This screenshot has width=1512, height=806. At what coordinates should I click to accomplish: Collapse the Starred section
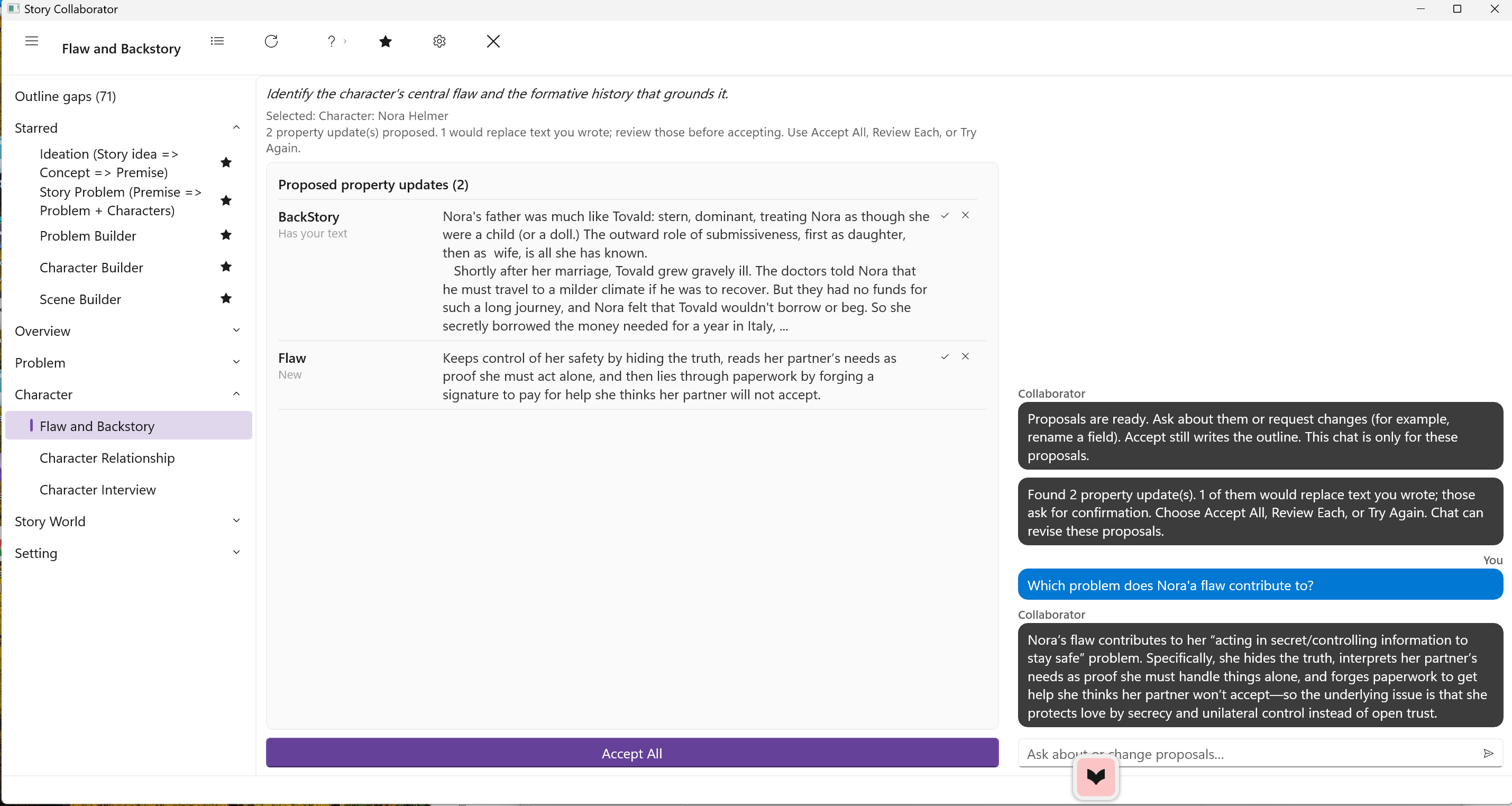tap(236, 127)
